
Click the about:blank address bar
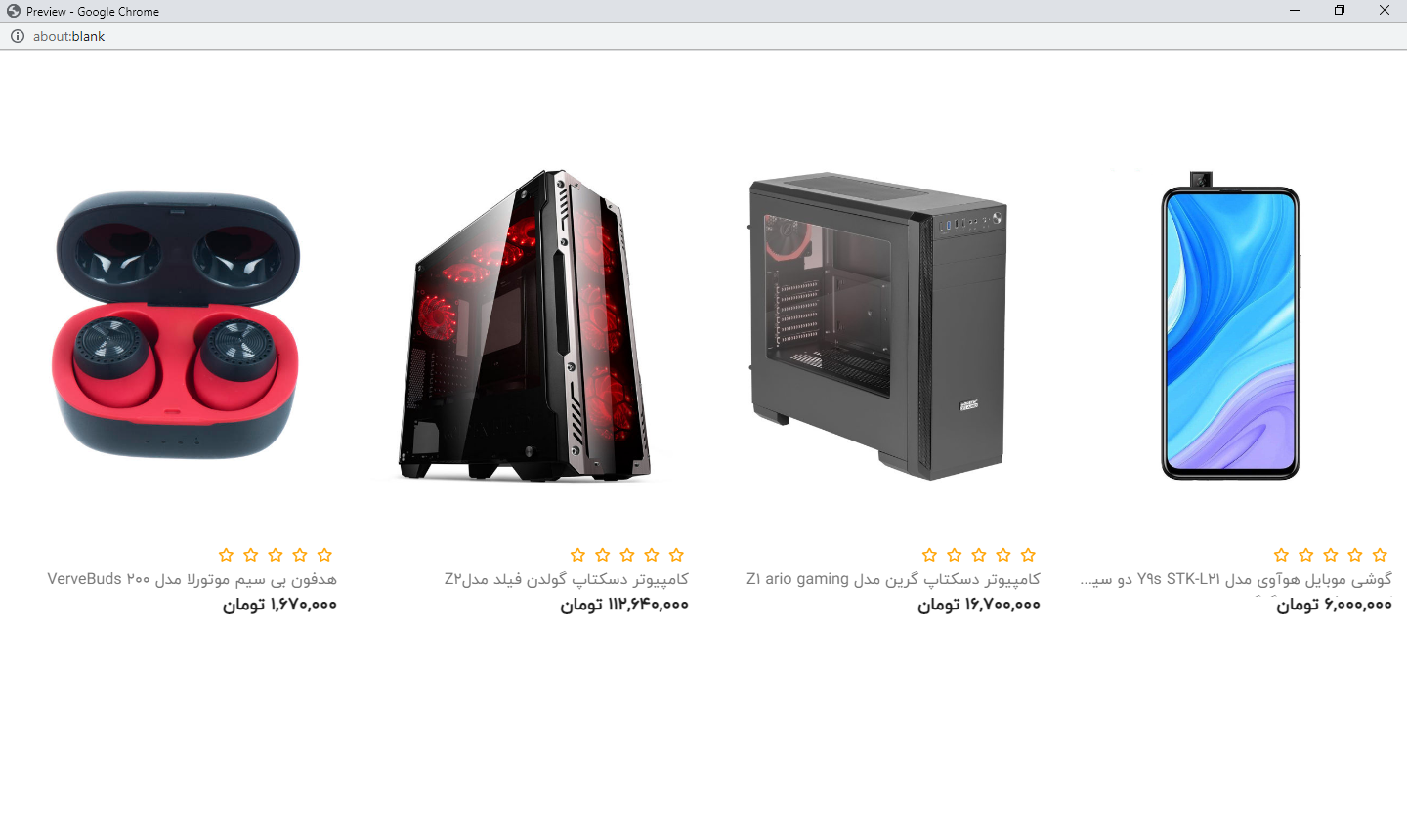point(703,36)
